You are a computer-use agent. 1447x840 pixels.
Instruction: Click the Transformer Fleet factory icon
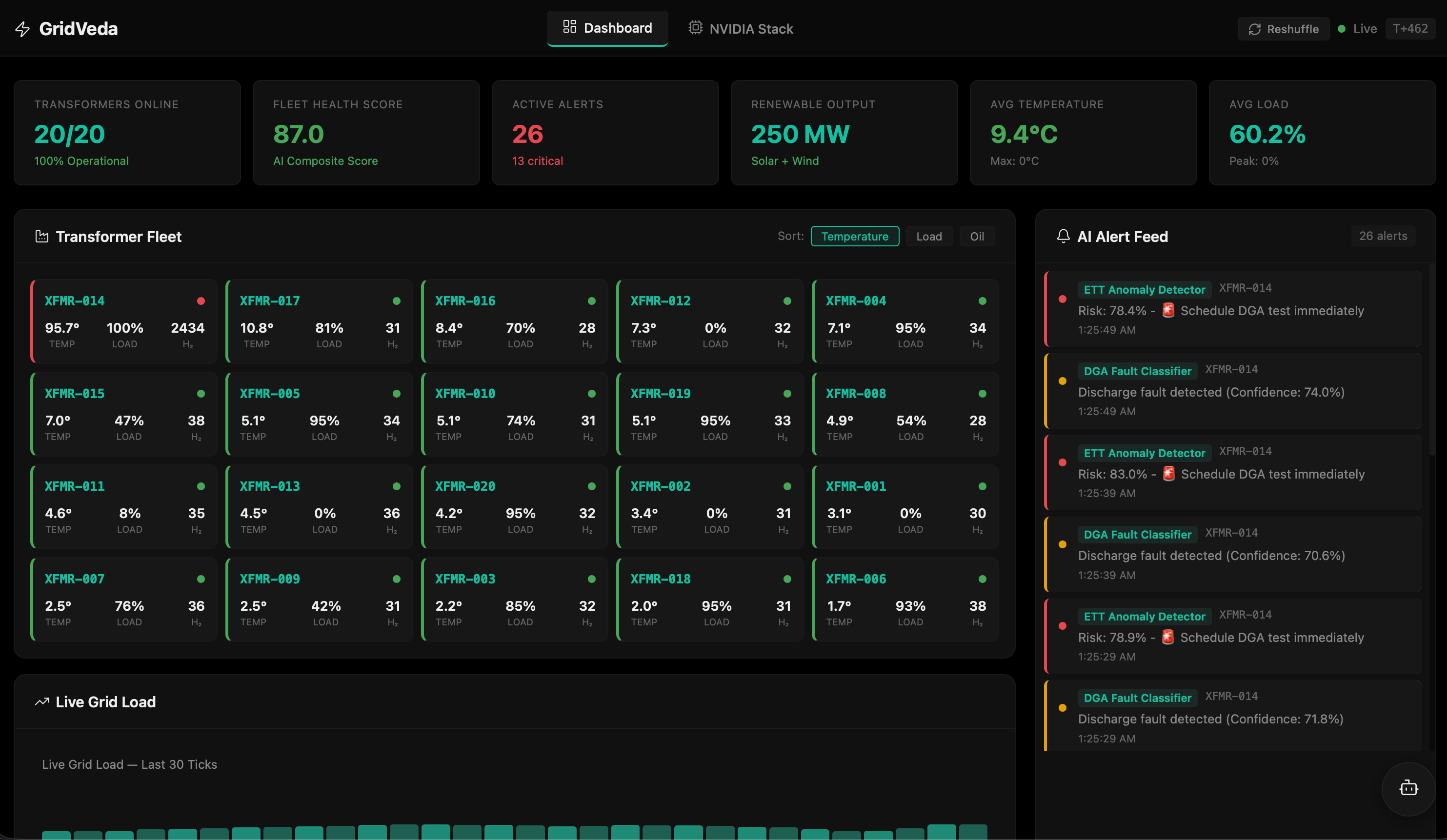click(42, 237)
